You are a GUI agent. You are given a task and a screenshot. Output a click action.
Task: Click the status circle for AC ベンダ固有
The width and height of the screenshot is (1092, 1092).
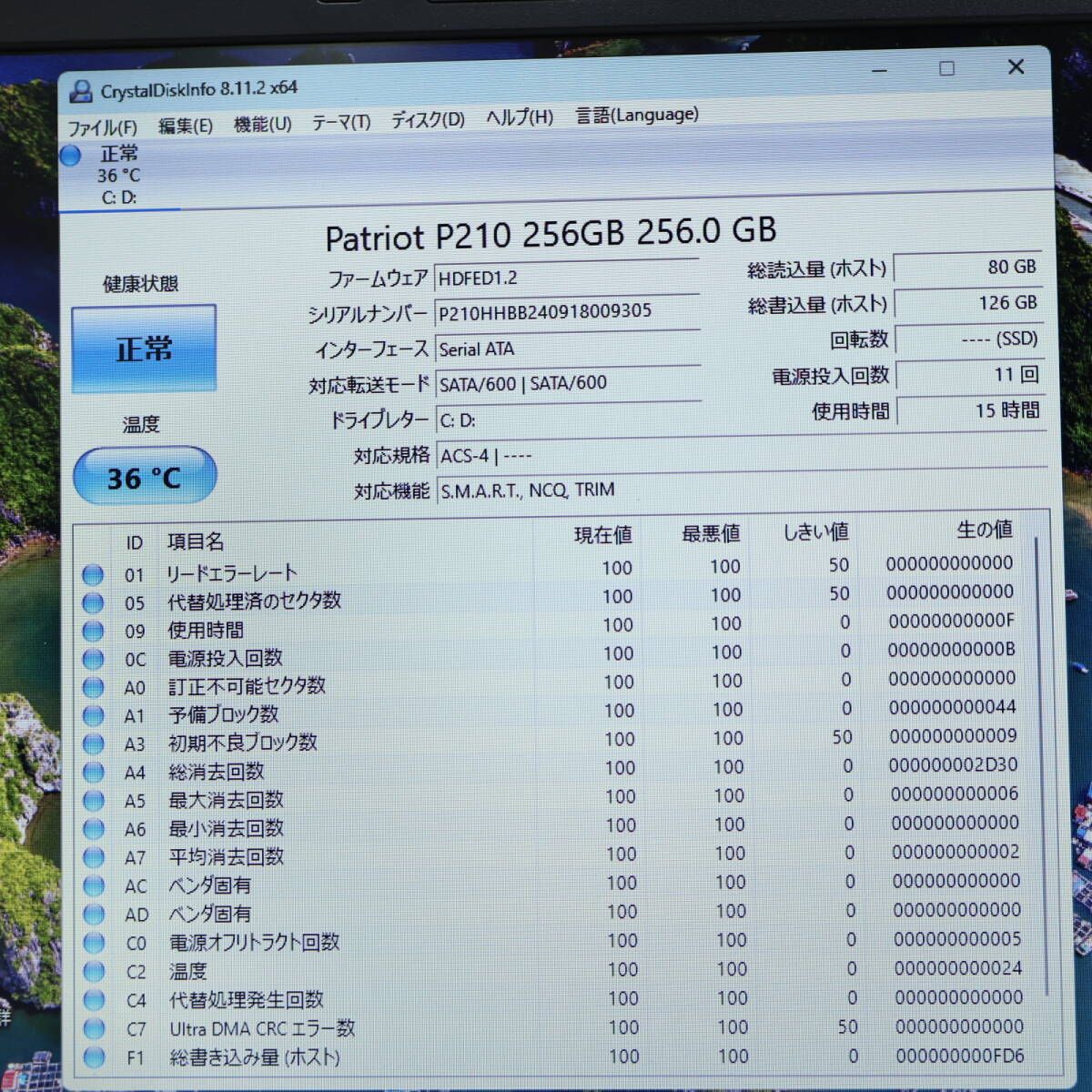[x=94, y=885]
